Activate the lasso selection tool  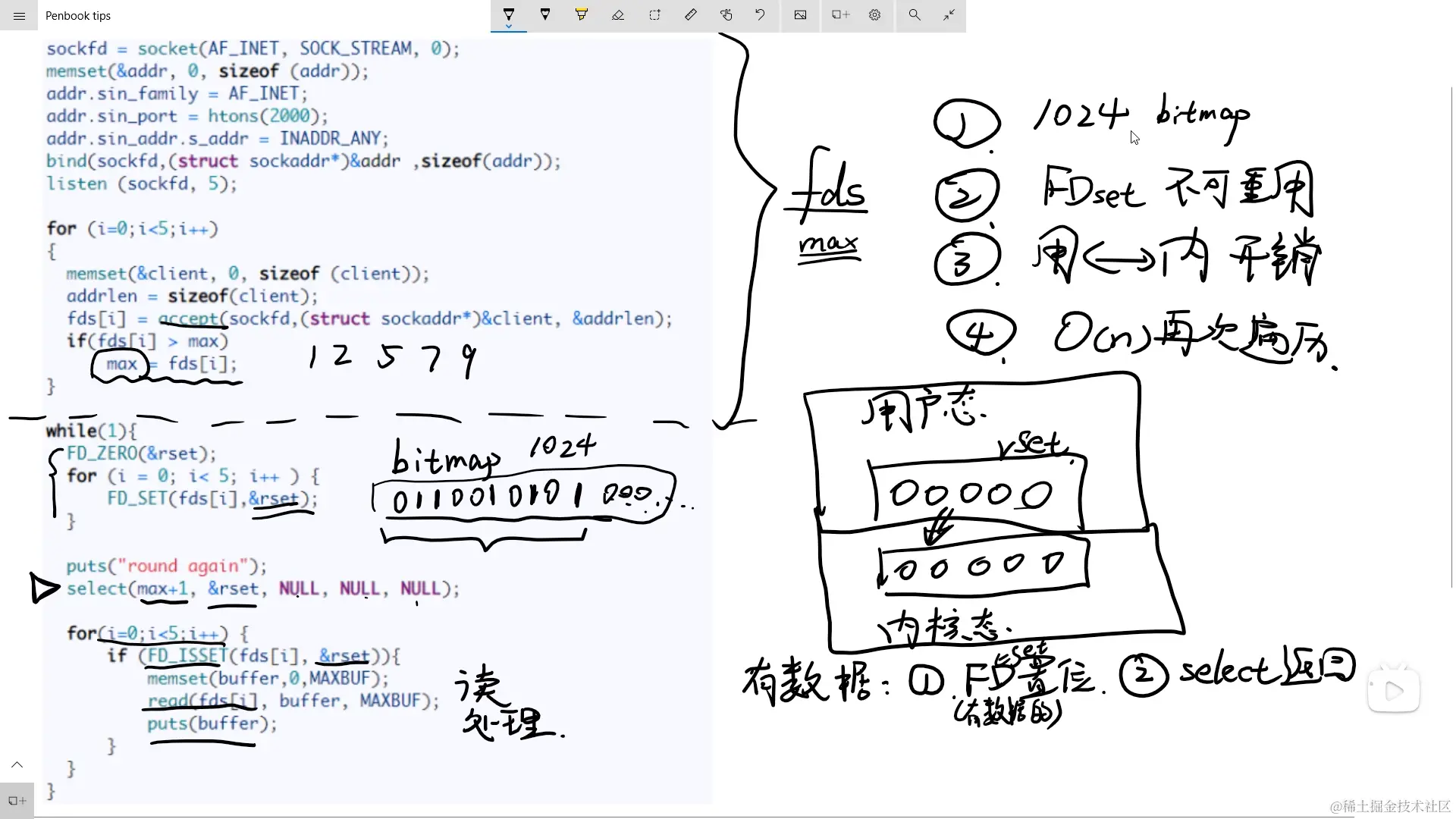pyautogui.click(x=654, y=14)
